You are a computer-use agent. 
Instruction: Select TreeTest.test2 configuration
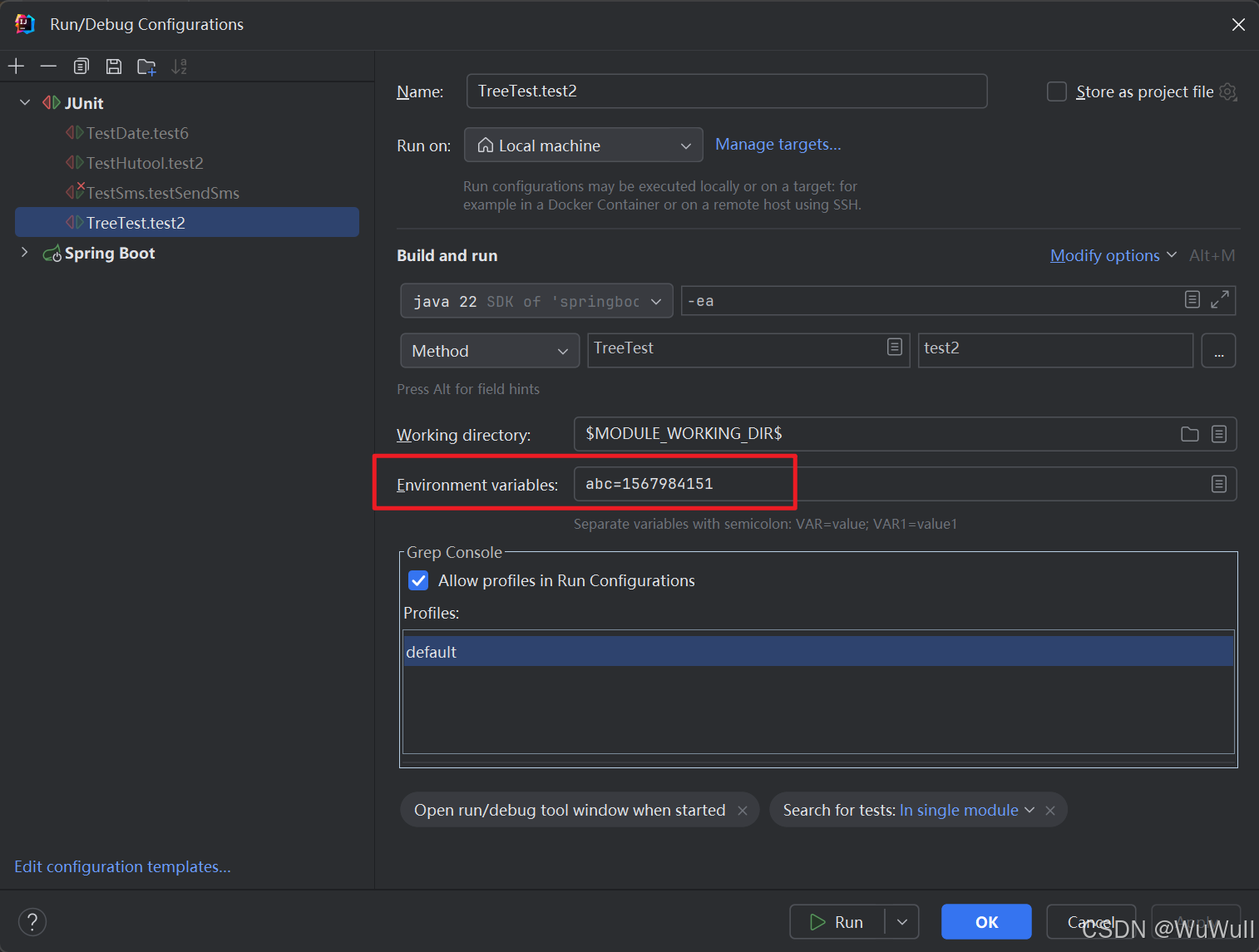tap(187, 222)
